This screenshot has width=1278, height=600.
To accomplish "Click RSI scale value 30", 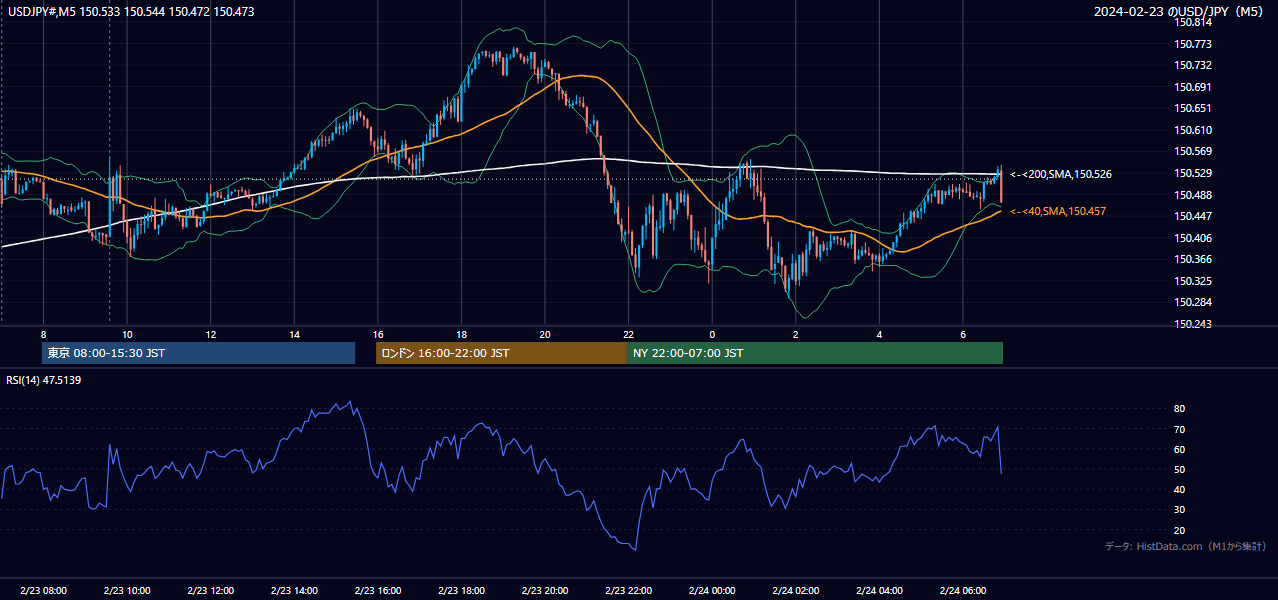I will coord(1179,510).
